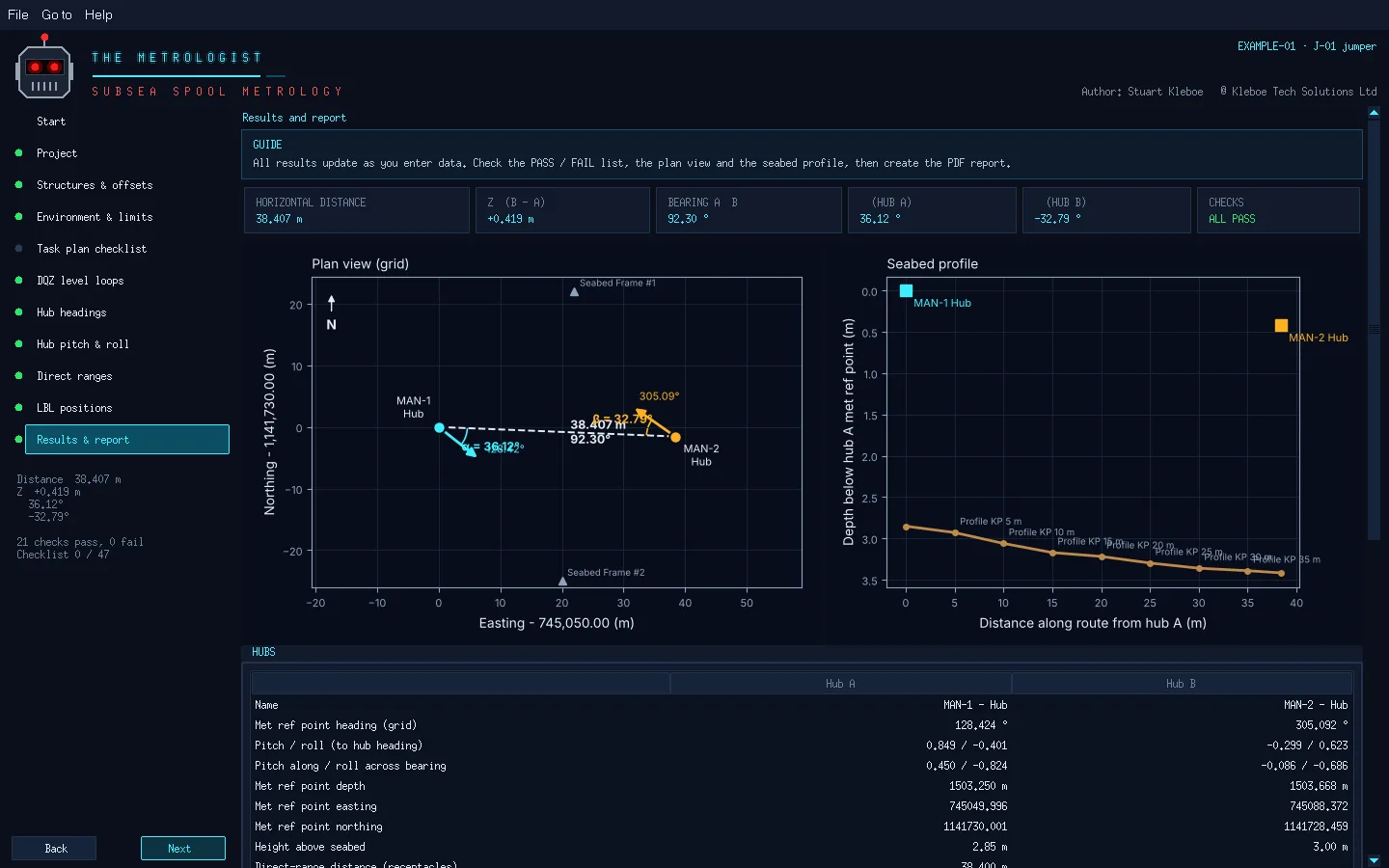
Task: Click MAN-1 Hub cyan square in seabed profile
Action: (x=906, y=290)
